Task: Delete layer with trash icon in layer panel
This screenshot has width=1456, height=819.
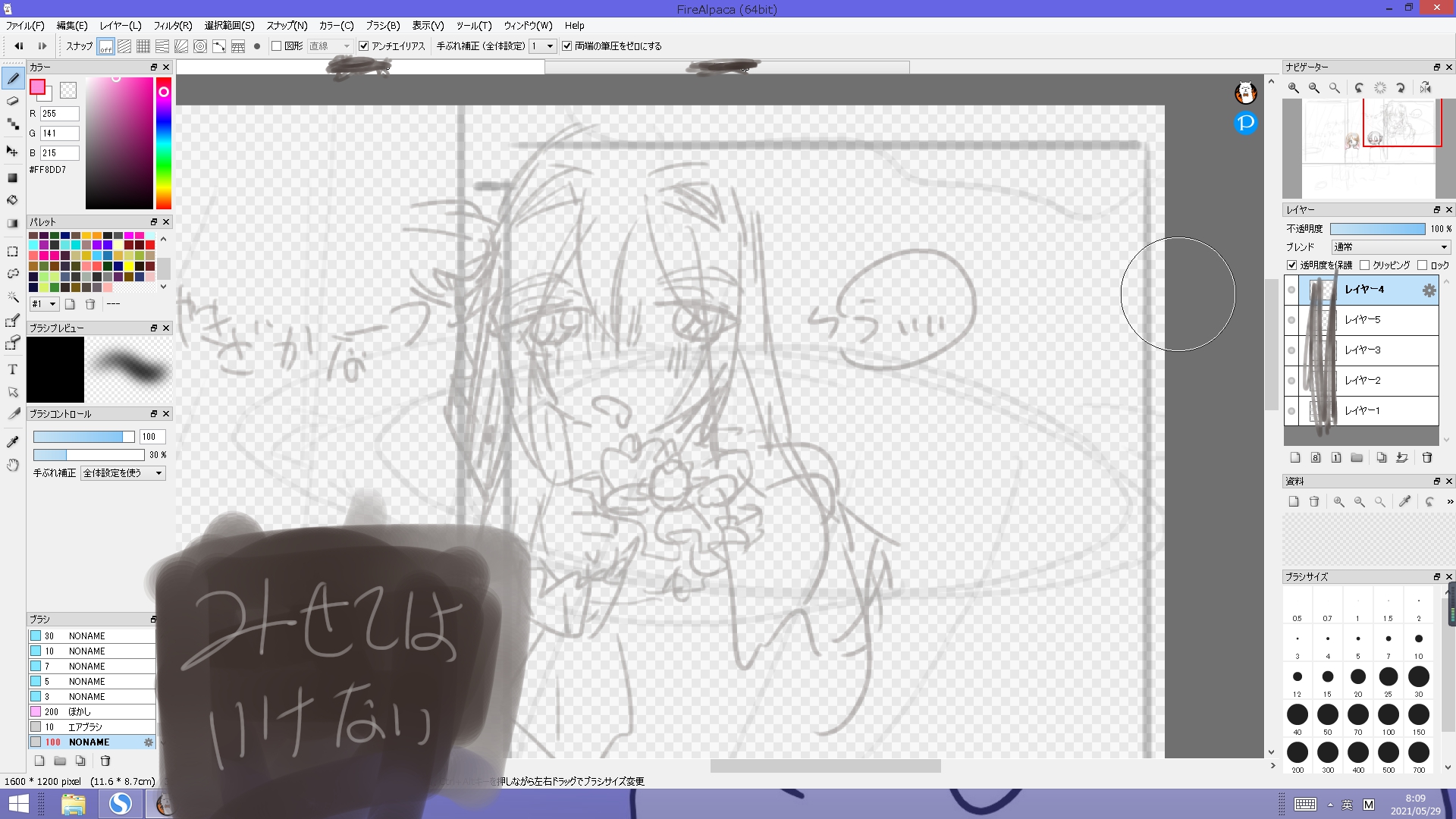Action: click(x=1426, y=458)
